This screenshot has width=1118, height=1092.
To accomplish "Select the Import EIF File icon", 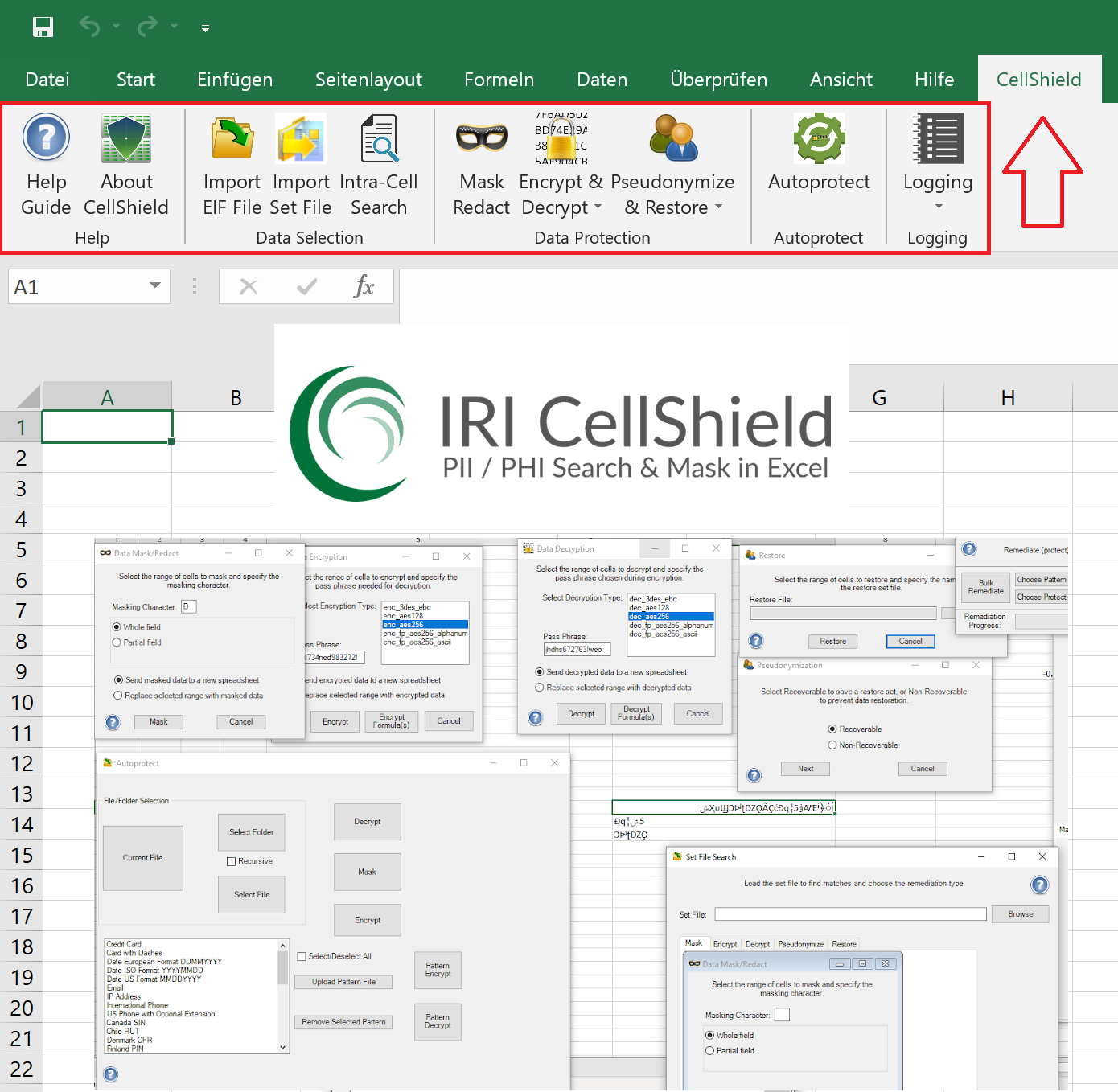I will pyautogui.click(x=232, y=138).
